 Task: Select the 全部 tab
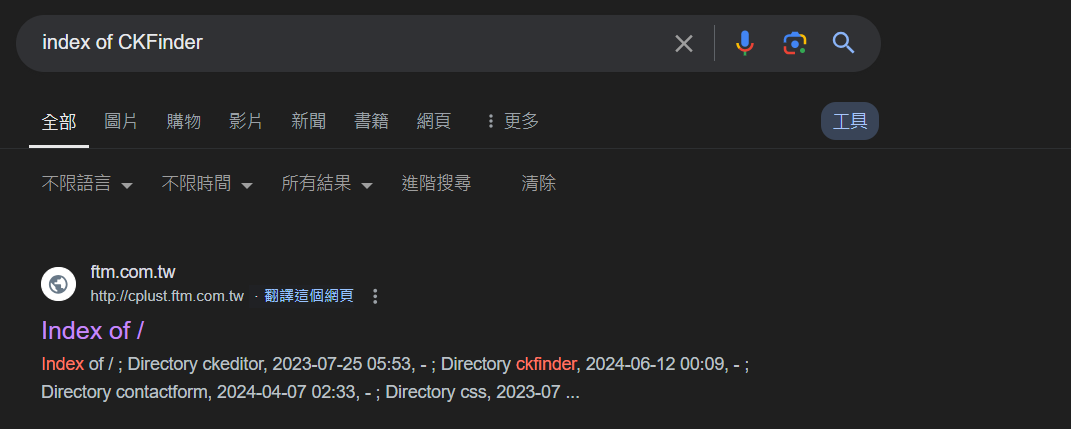point(59,122)
